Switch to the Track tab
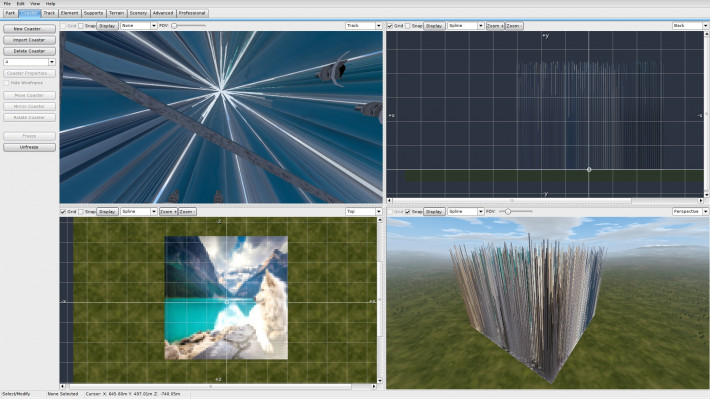 click(49, 13)
